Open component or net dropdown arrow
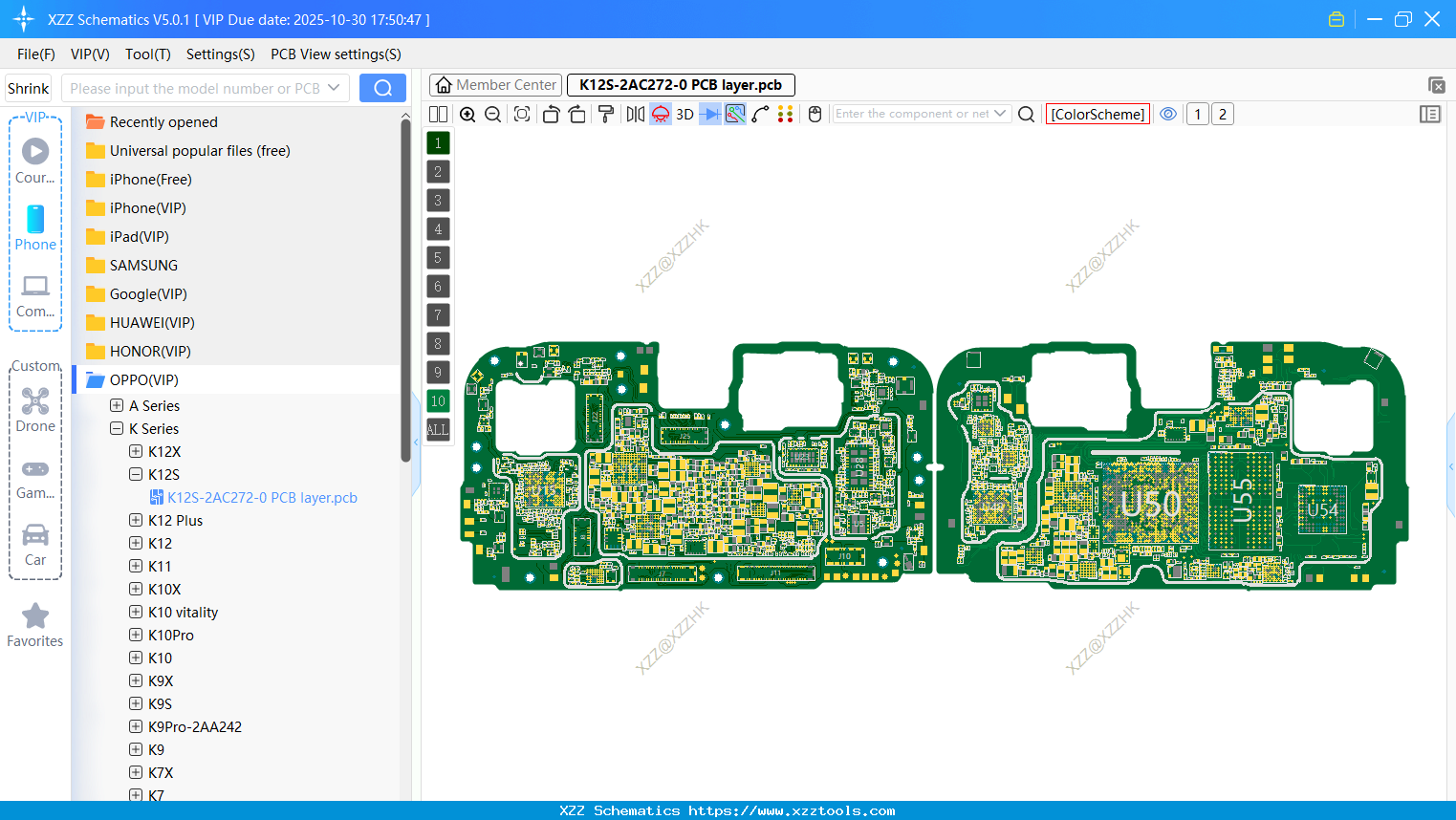Image resolution: width=1456 pixels, height=820 pixels. (x=1000, y=114)
